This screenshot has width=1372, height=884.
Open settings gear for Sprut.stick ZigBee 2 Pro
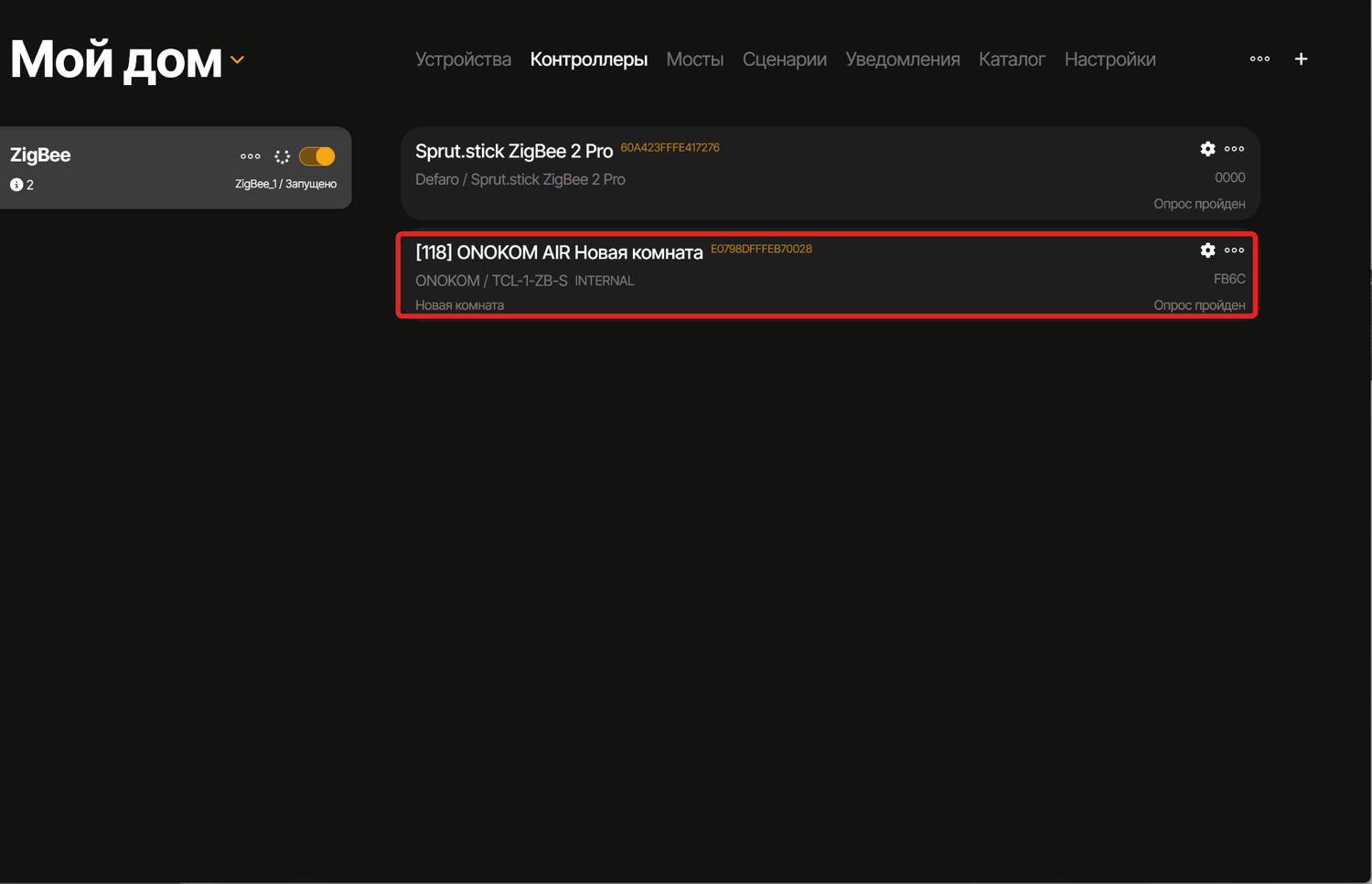[1207, 149]
